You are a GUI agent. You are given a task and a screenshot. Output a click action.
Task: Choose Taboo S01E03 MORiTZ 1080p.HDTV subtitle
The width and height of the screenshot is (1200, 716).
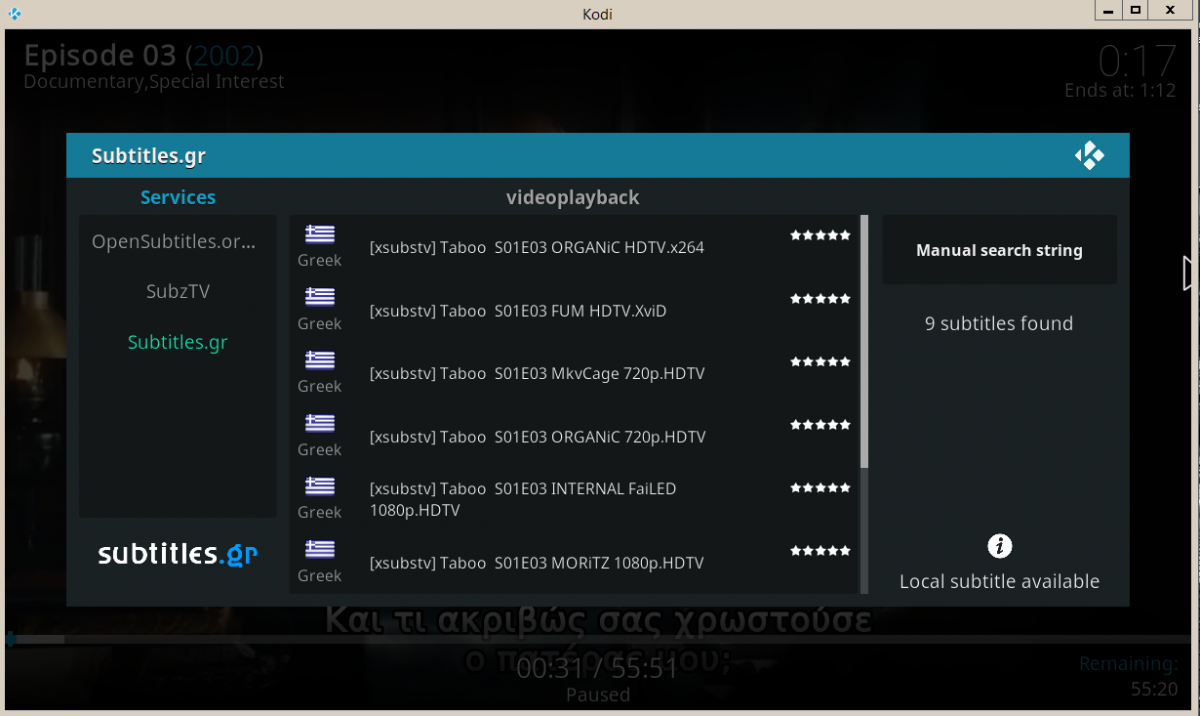coord(574,562)
